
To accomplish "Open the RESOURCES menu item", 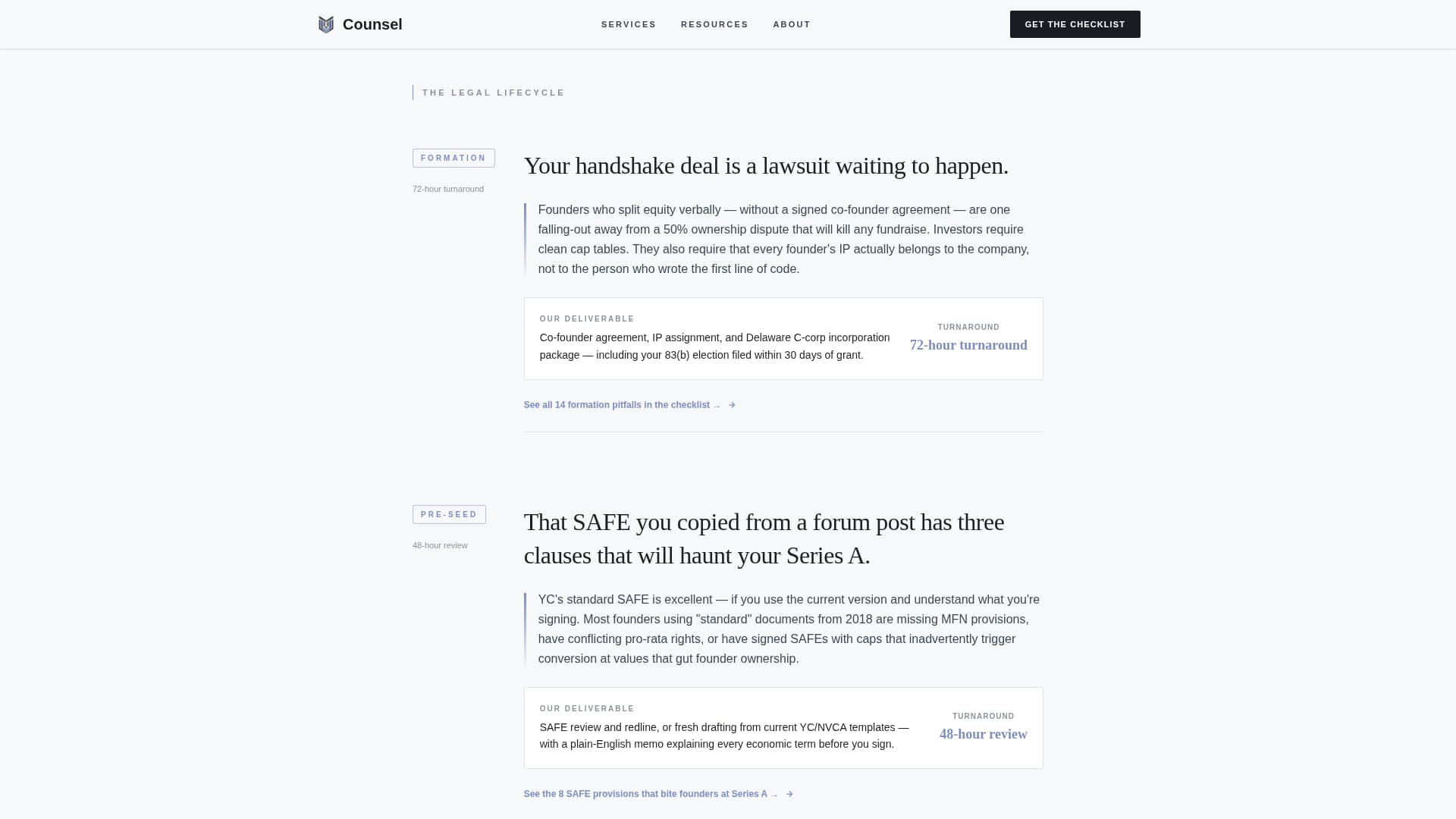I will [714, 24].
